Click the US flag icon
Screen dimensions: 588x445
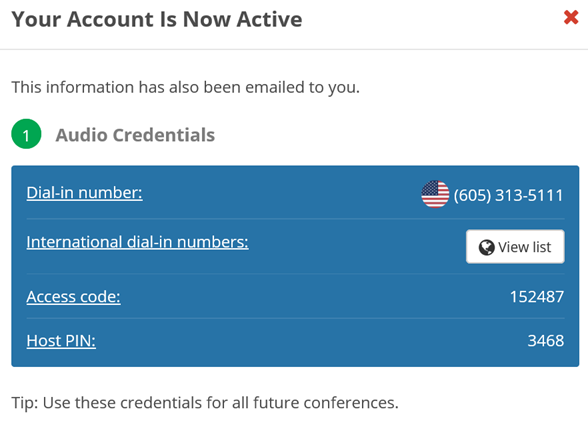coord(435,194)
